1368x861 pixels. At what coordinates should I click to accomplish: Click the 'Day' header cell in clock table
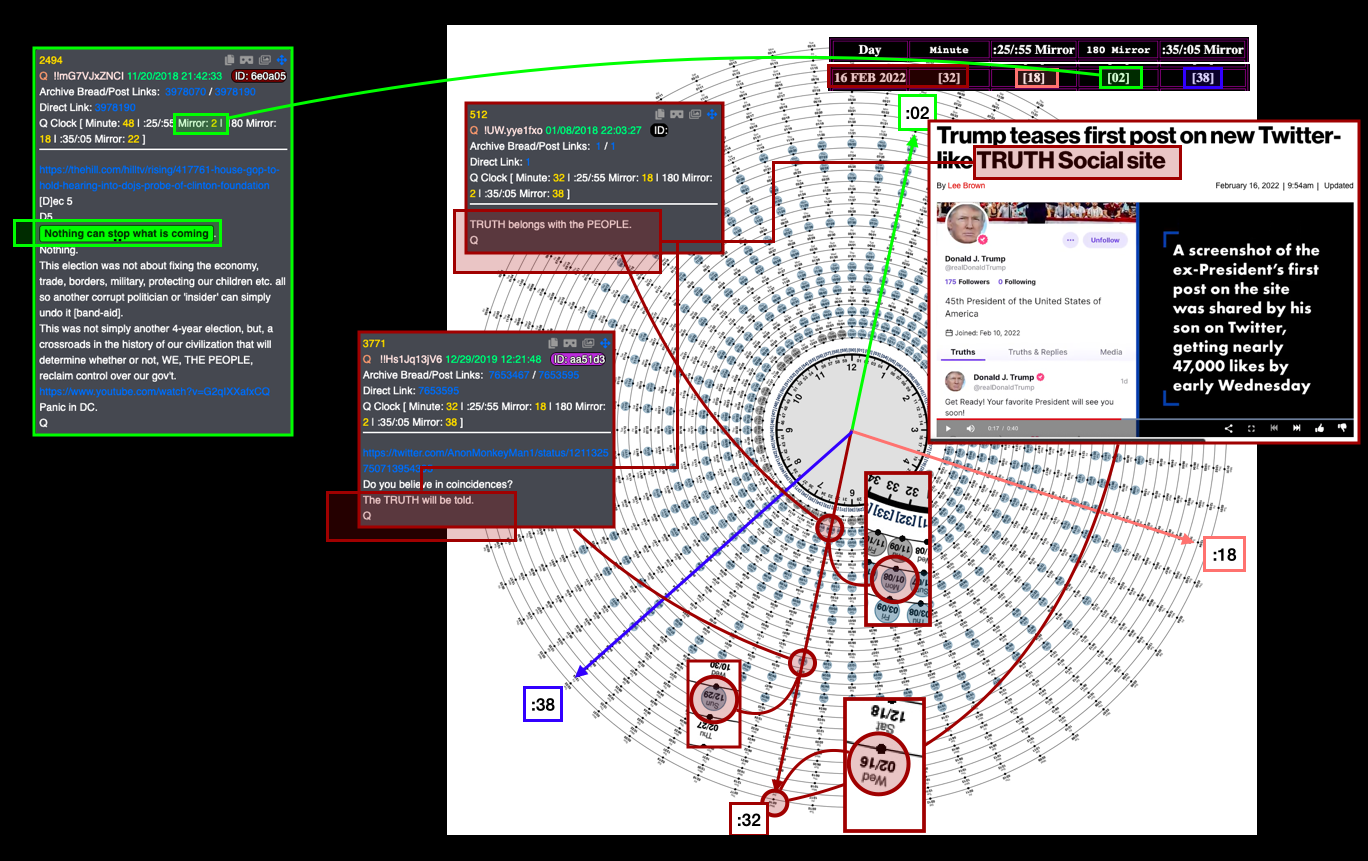[869, 49]
